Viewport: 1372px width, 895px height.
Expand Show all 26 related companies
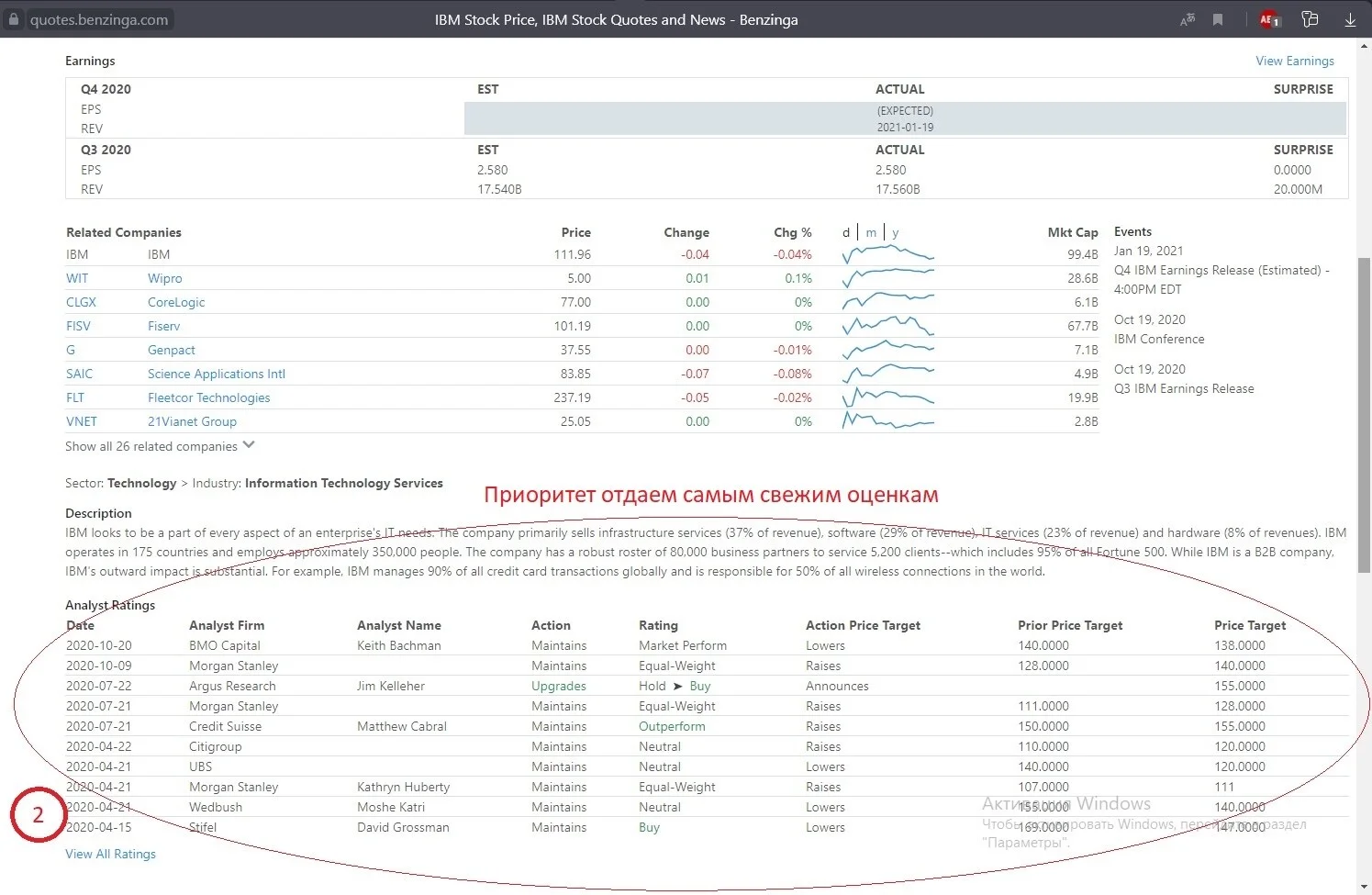point(160,446)
